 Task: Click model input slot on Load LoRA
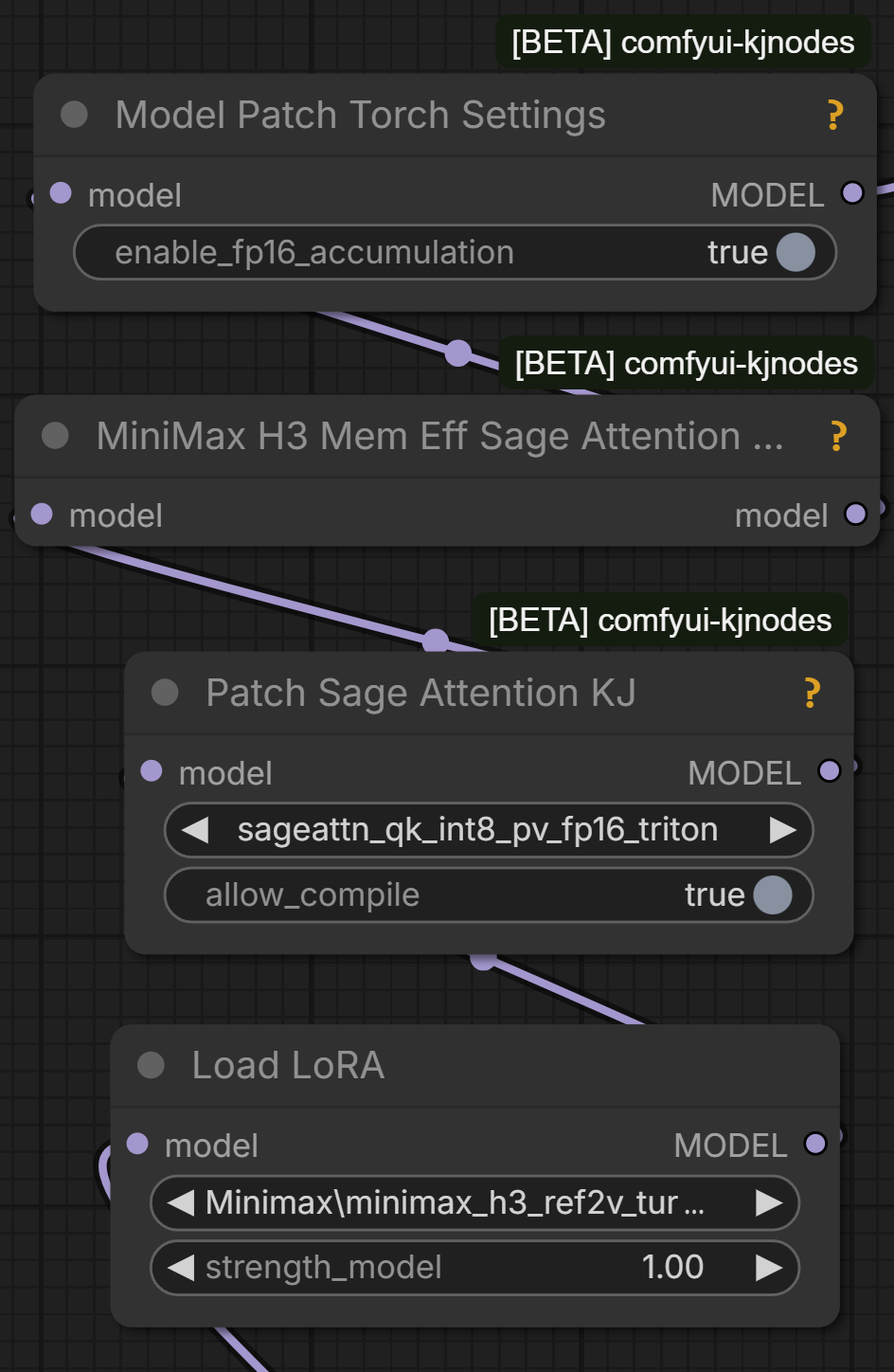137,1144
